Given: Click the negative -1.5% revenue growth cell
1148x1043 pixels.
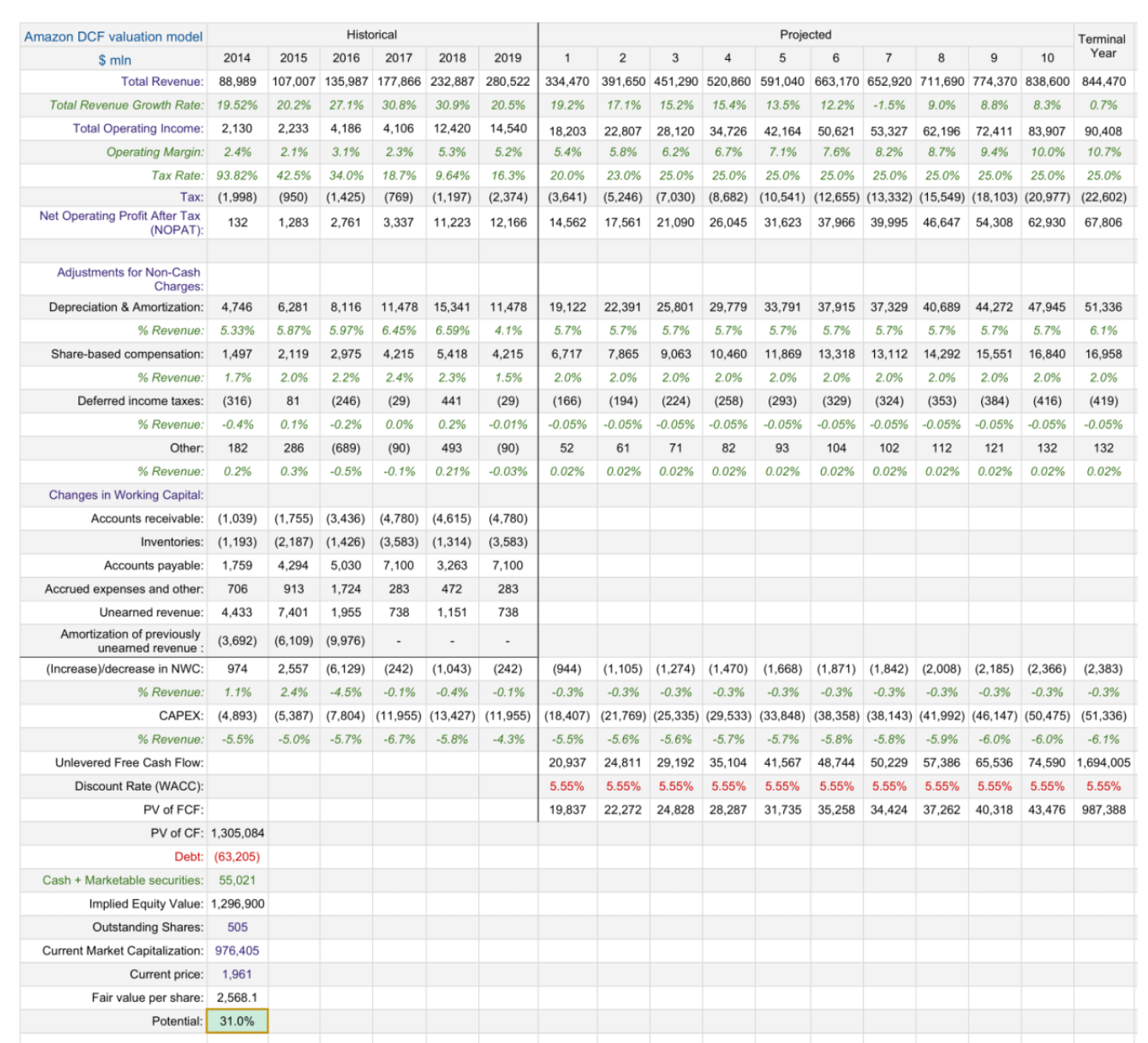Looking at the screenshot, I should [889, 105].
